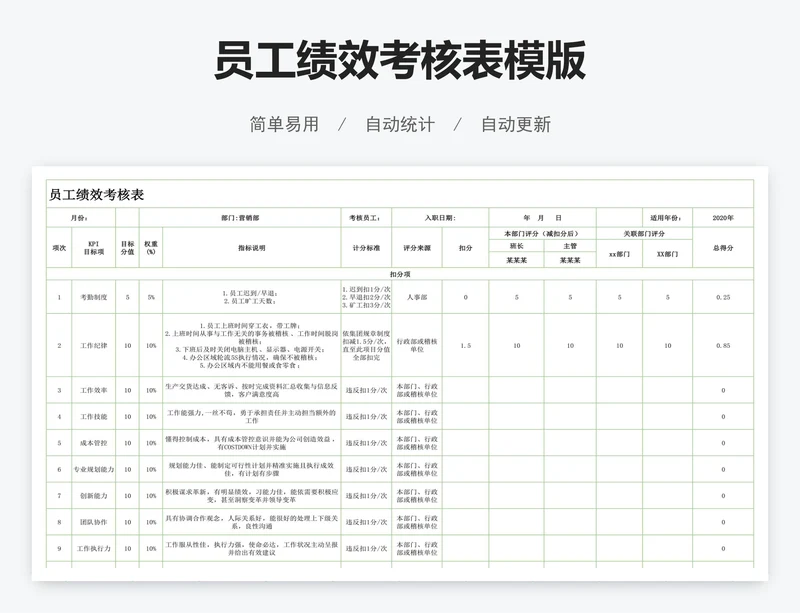Click the total score 0.25 cell

click(x=723, y=297)
